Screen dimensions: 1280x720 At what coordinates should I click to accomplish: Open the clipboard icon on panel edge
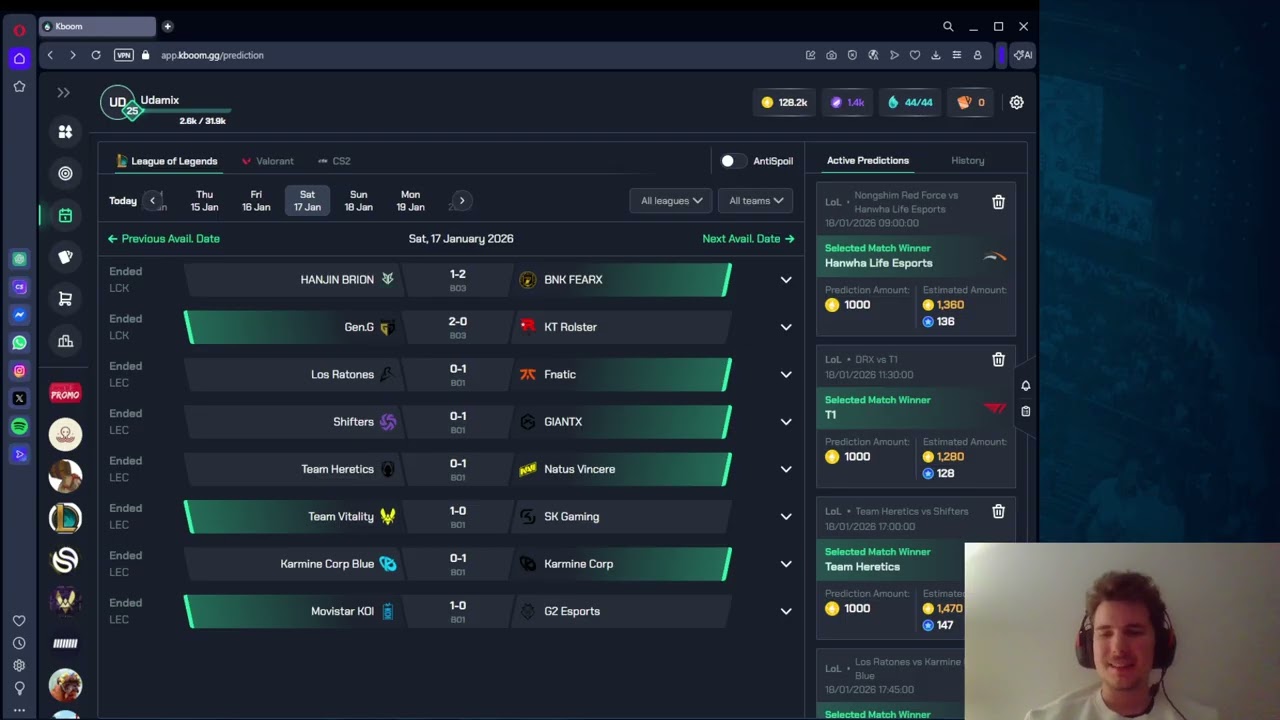[x=1025, y=411]
